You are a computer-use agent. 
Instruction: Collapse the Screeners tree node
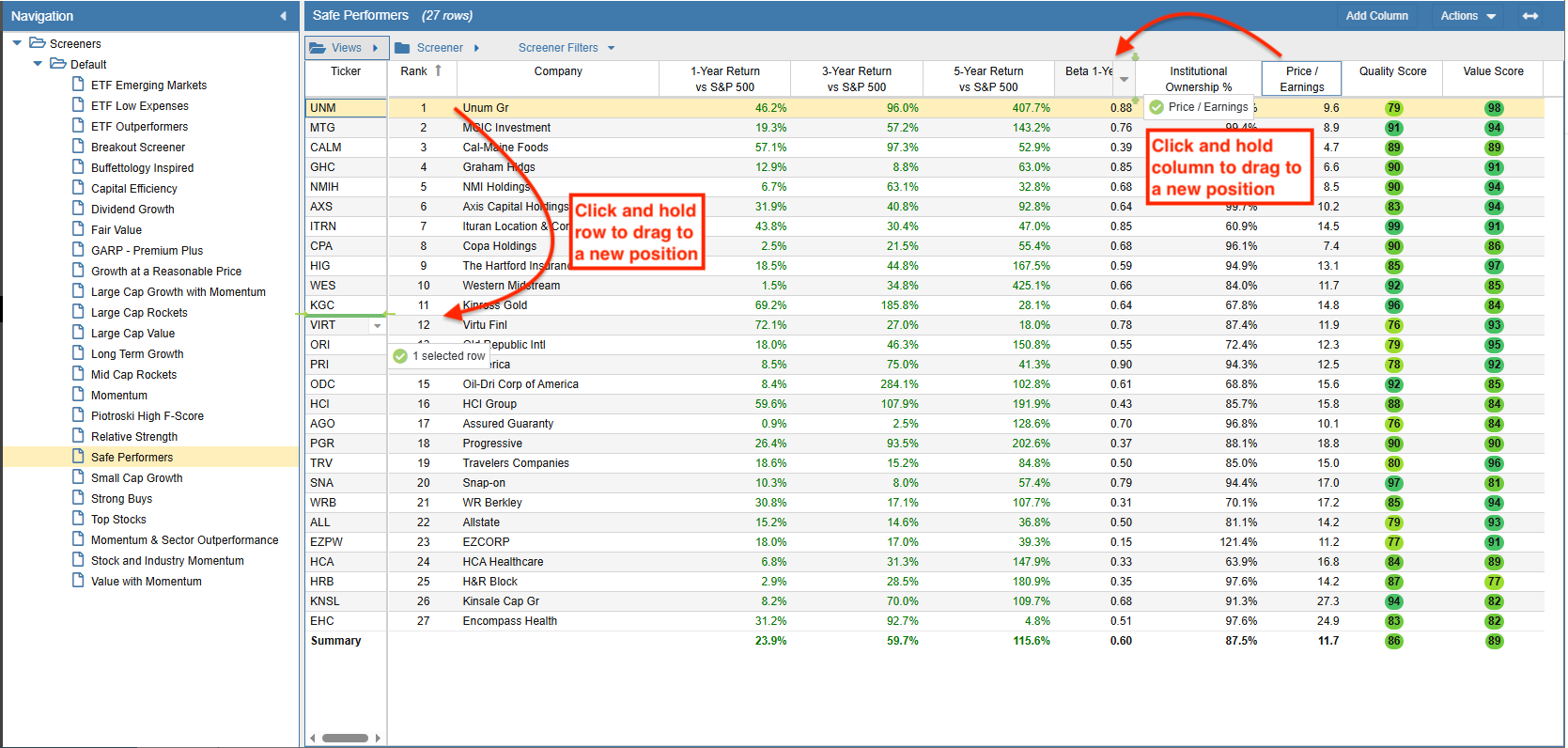[x=17, y=43]
